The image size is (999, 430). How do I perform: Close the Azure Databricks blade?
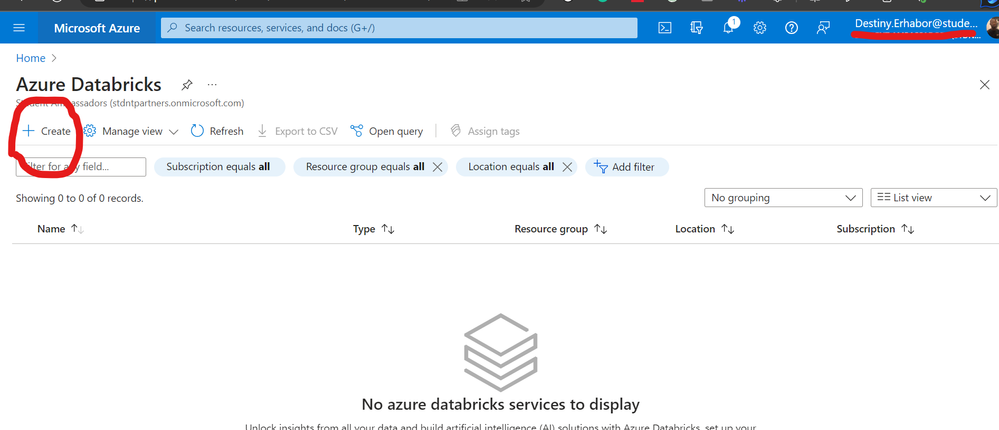984,85
